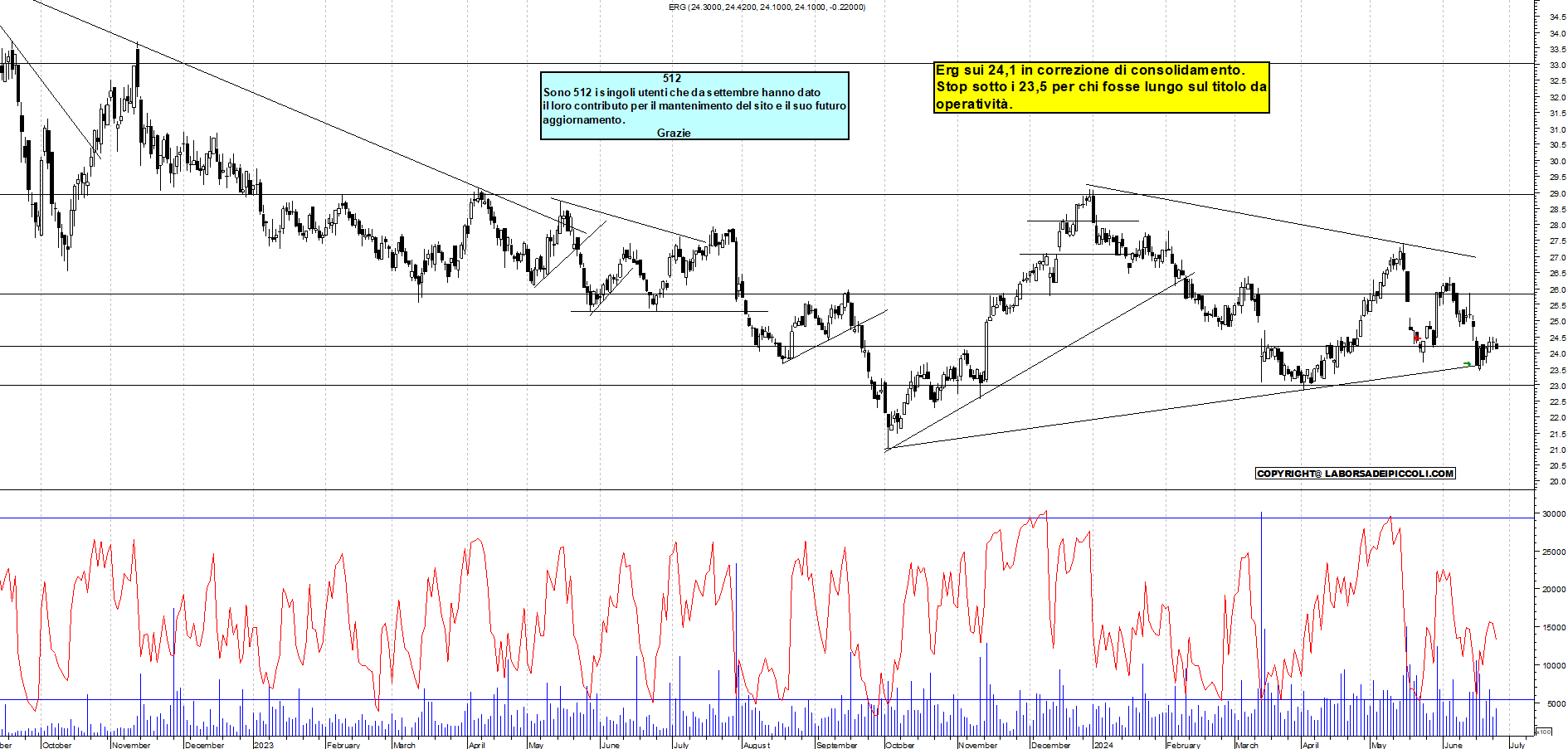
Task: Click the "512" heading in the cyan box
Action: coord(672,79)
